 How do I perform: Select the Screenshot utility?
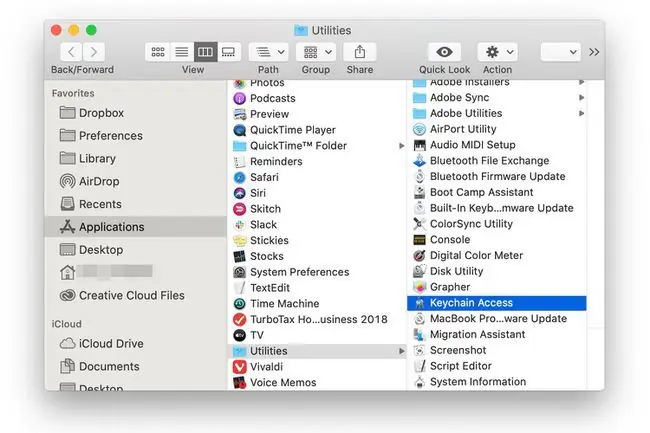pyautogui.click(x=497, y=350)
